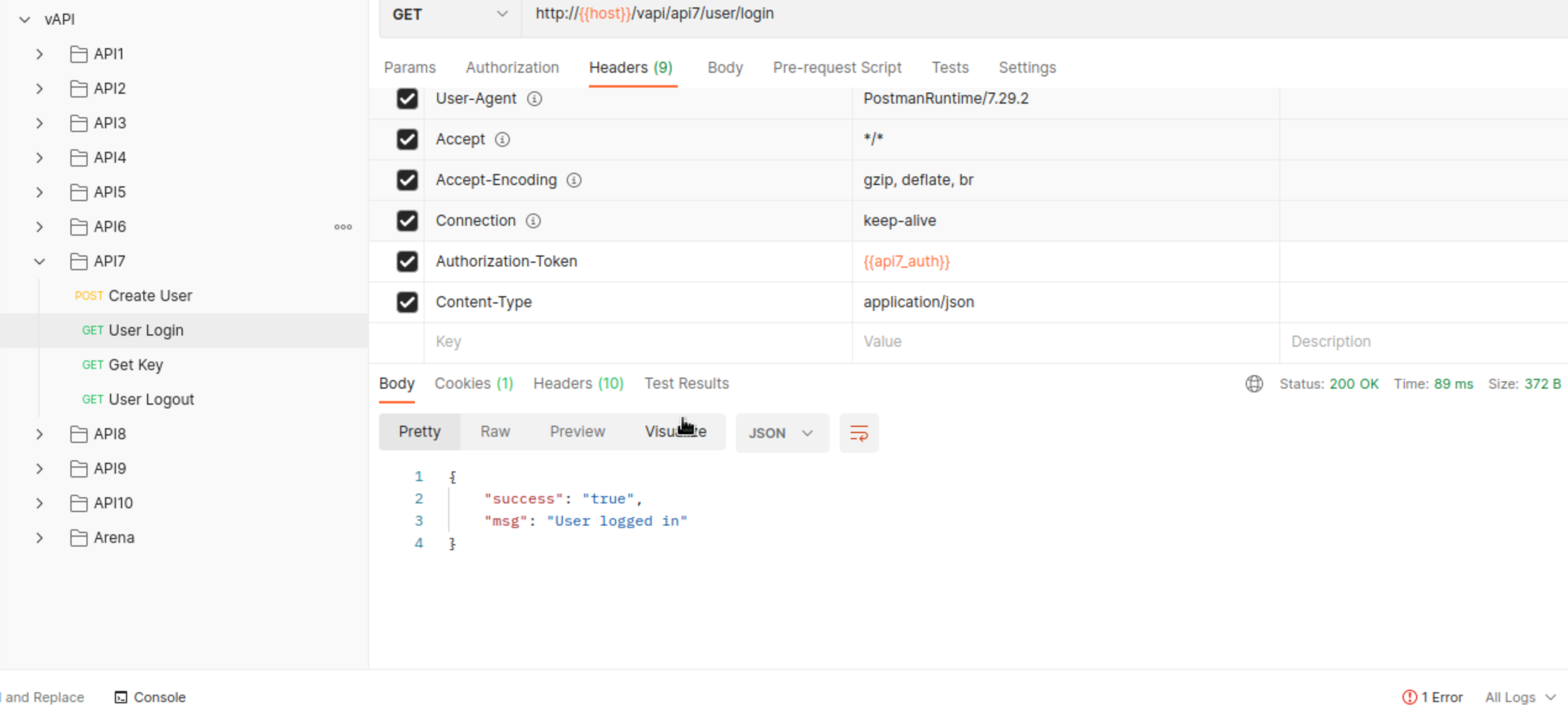Open the response Cookies tab
Viewport: 1568px width, 707px height.
pos(473,384)
